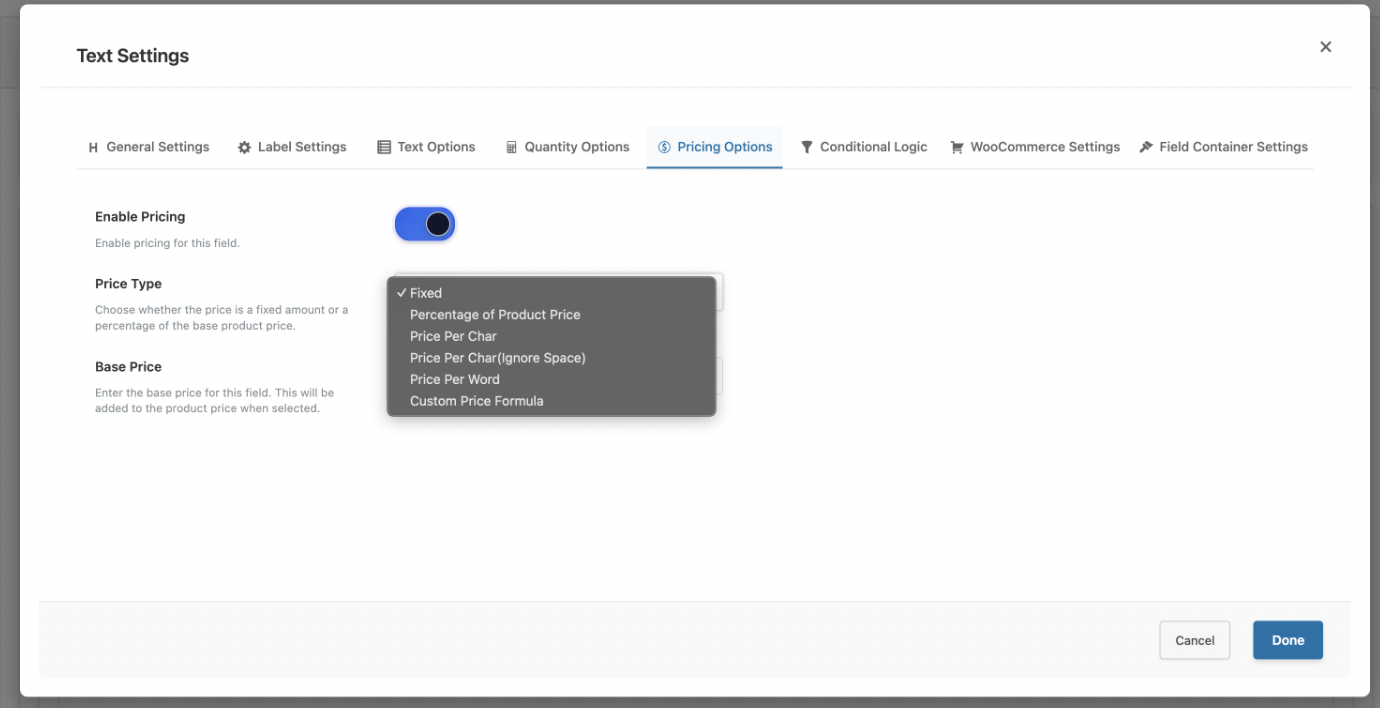Click the funnel icon beside Conditional Logic

tap(807, 147)
